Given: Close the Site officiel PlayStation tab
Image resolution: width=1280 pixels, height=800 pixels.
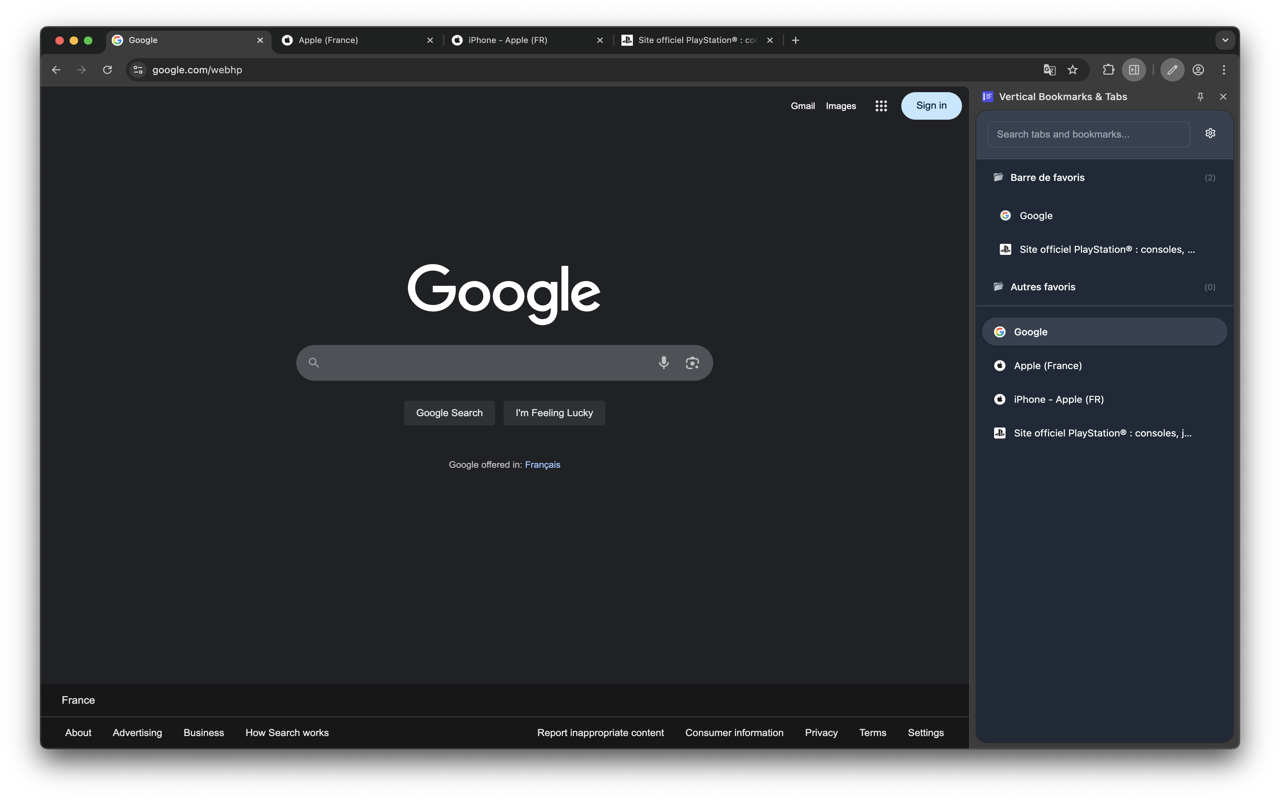Looking at the screenshot, I should [x=770, y=40].
